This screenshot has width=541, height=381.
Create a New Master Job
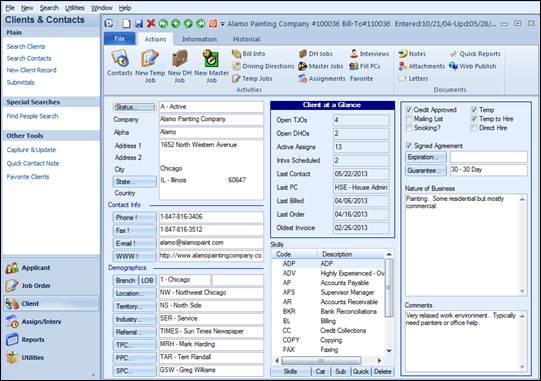click(211, 66)
